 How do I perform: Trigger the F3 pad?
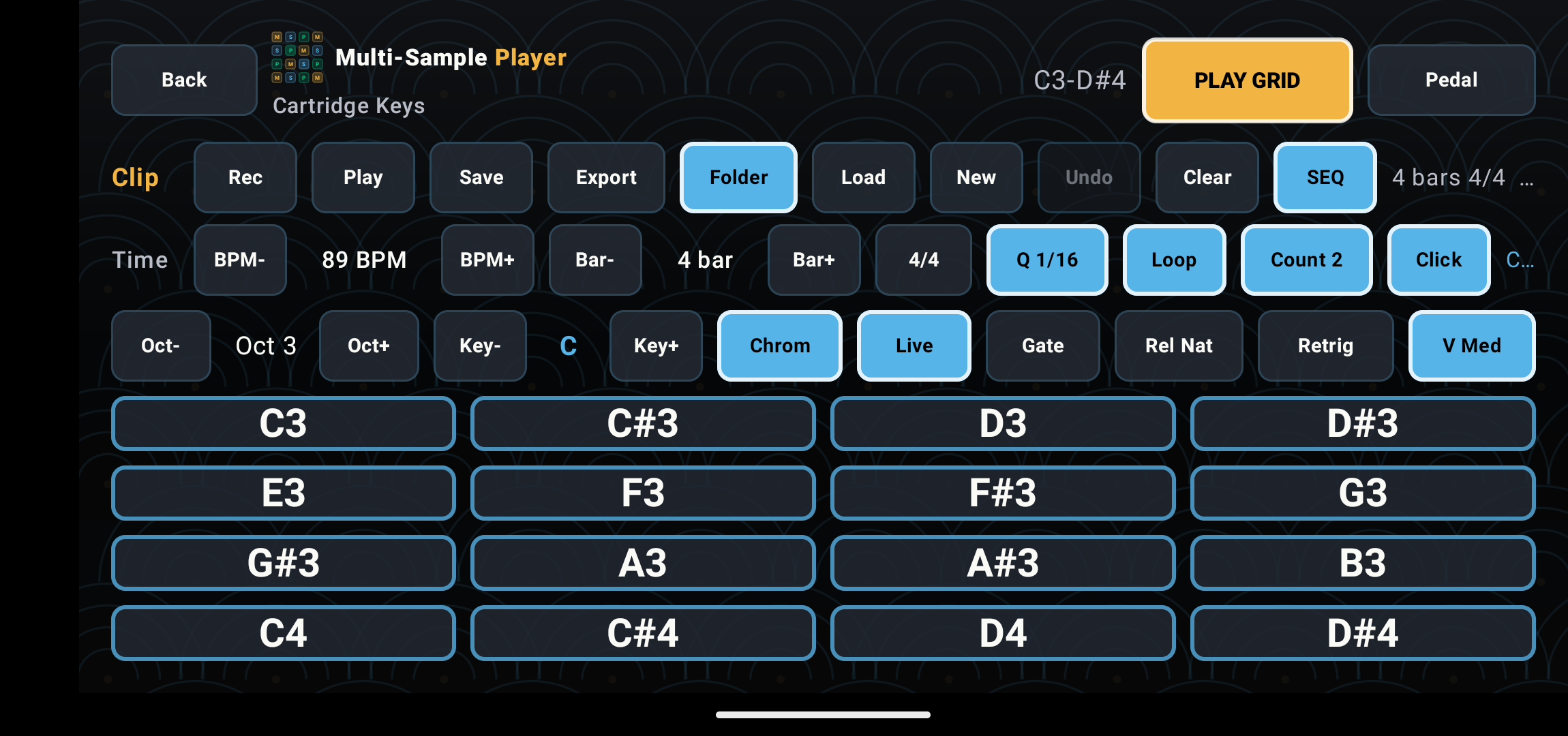(643, 493)
